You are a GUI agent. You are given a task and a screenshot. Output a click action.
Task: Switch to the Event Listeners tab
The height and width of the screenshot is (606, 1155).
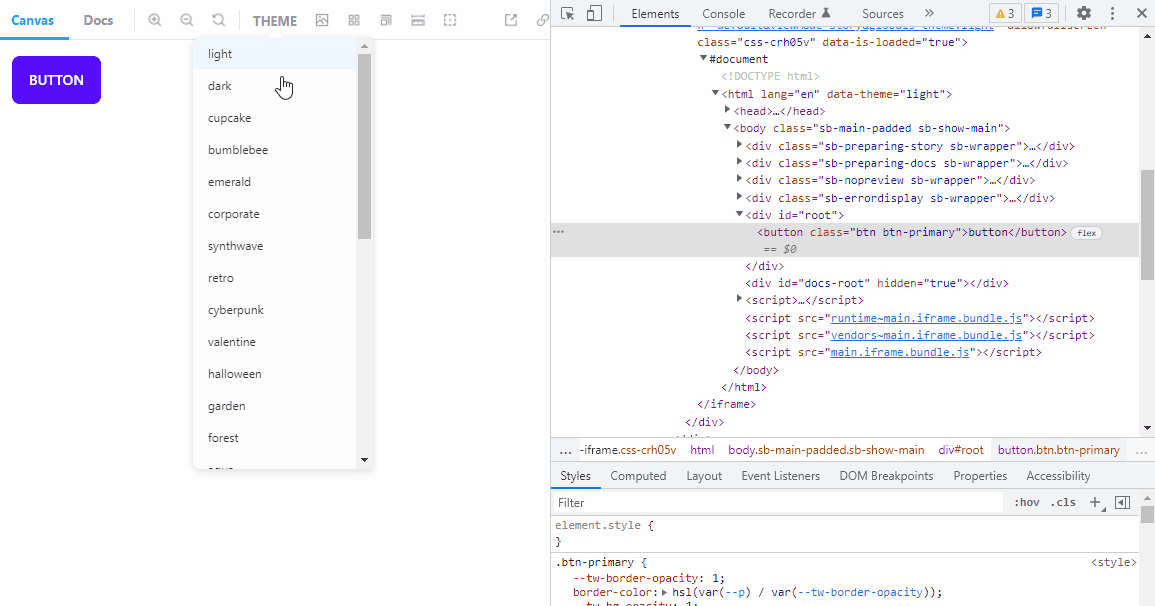780,476
